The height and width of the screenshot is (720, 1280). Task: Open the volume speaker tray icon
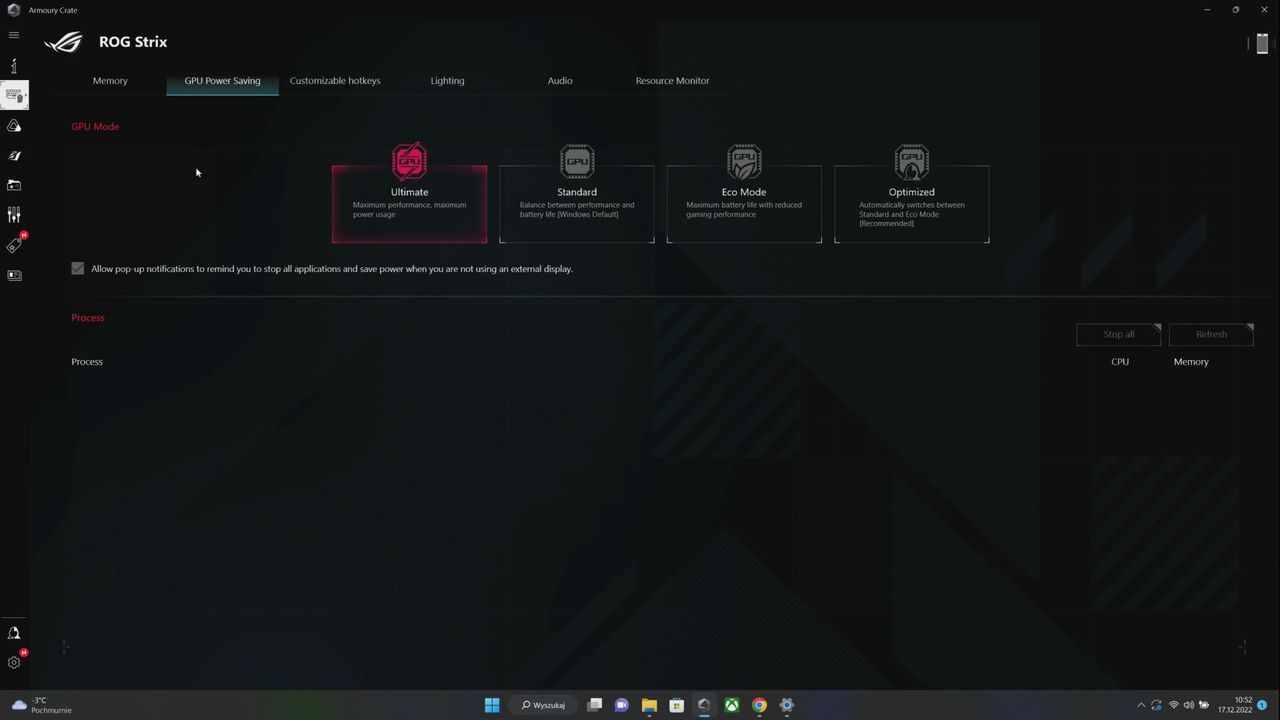pos(1189,705)
